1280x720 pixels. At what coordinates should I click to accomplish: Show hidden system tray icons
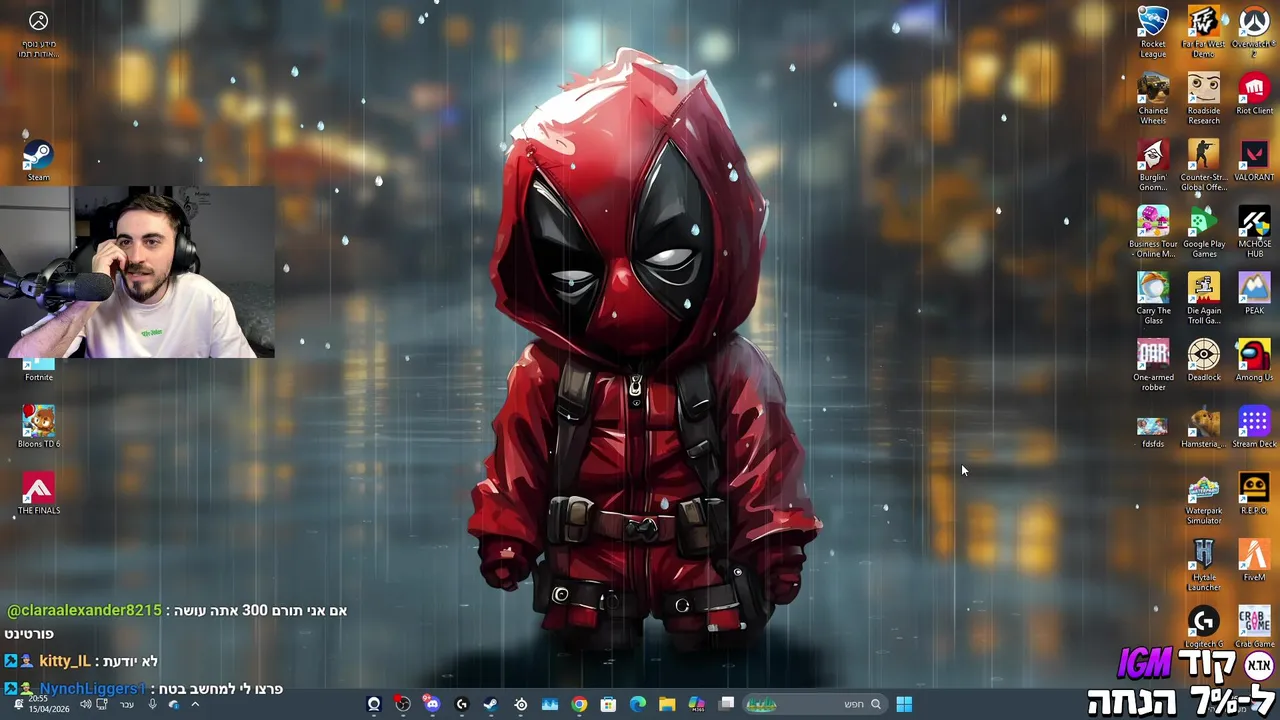[195, 704]
